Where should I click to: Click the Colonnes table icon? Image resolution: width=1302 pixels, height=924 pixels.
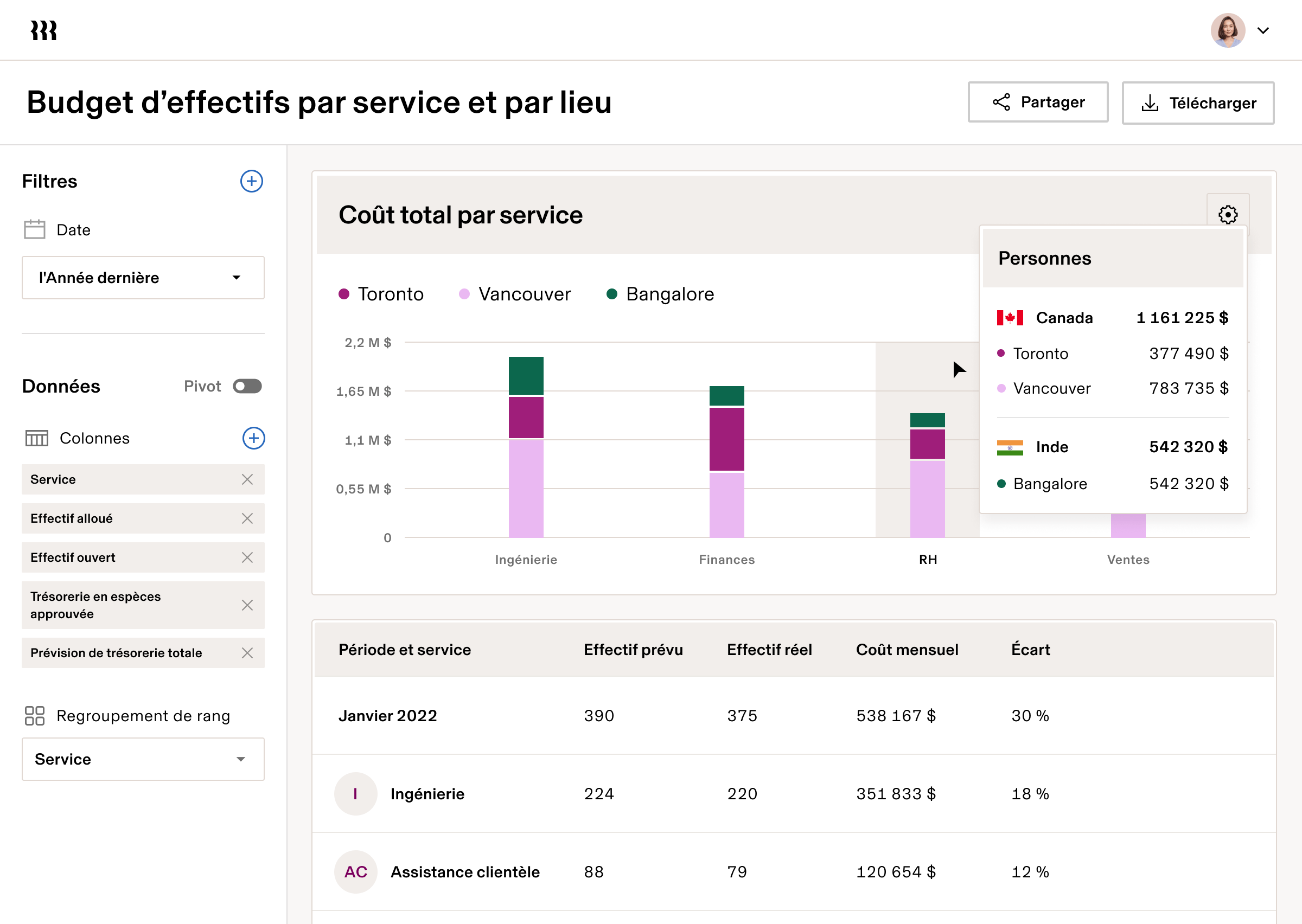[x=36, y=438]
